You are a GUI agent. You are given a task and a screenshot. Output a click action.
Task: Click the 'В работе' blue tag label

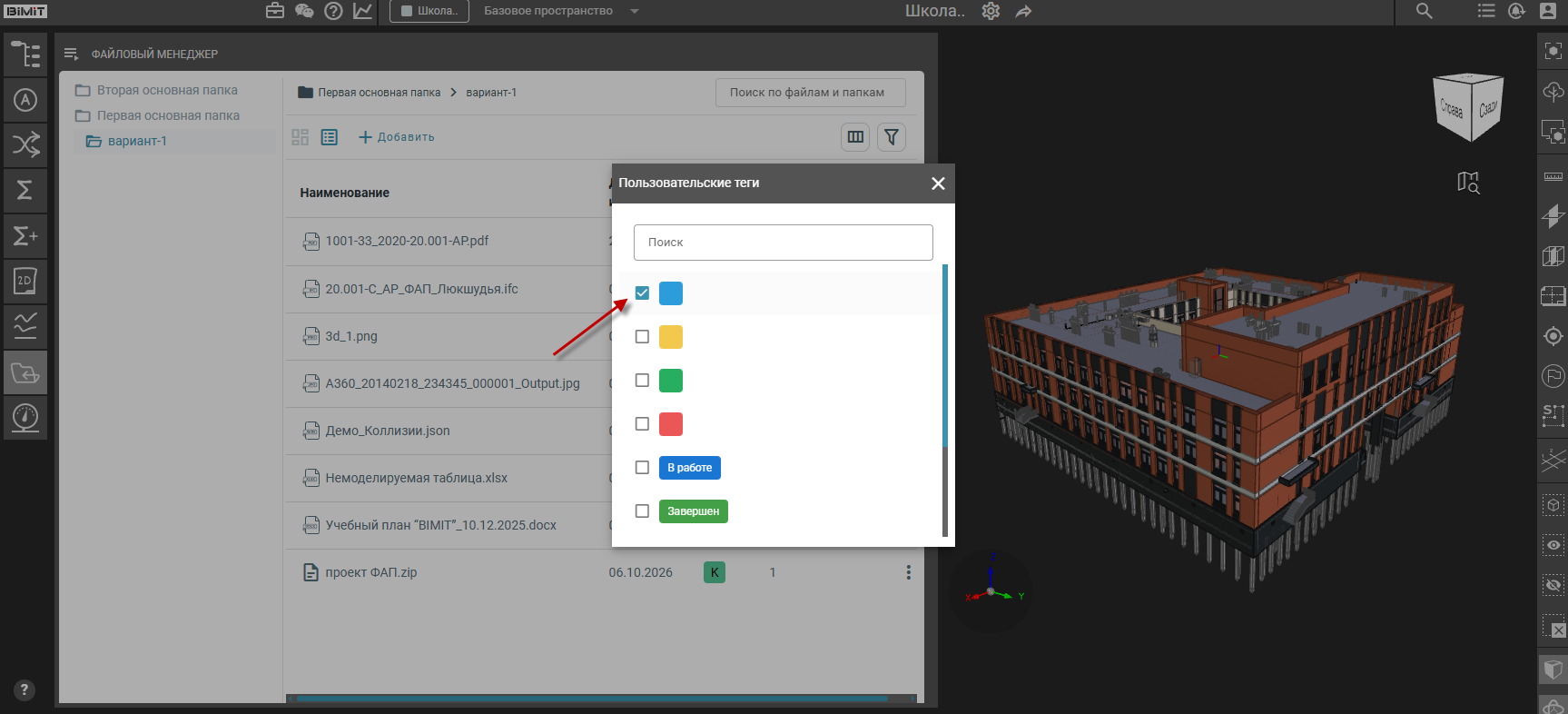[x=690, y=468]
